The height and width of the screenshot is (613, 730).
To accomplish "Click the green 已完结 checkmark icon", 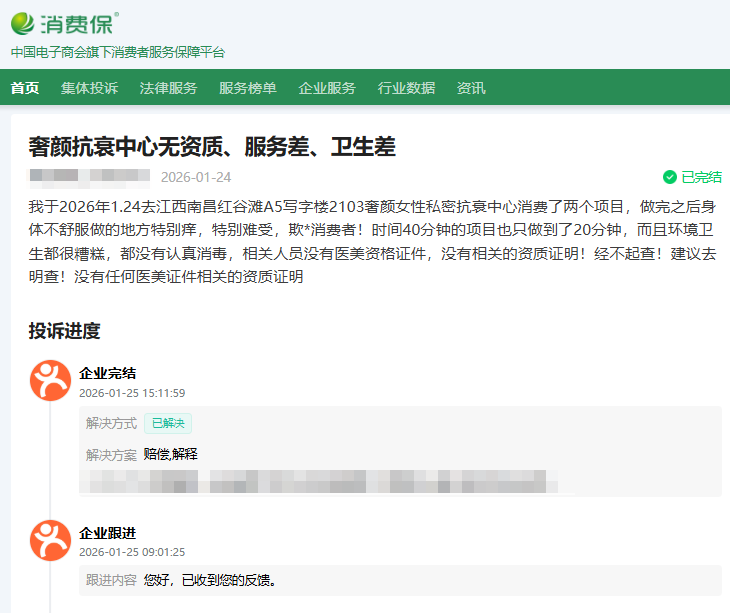I will (x=670, y=177).
